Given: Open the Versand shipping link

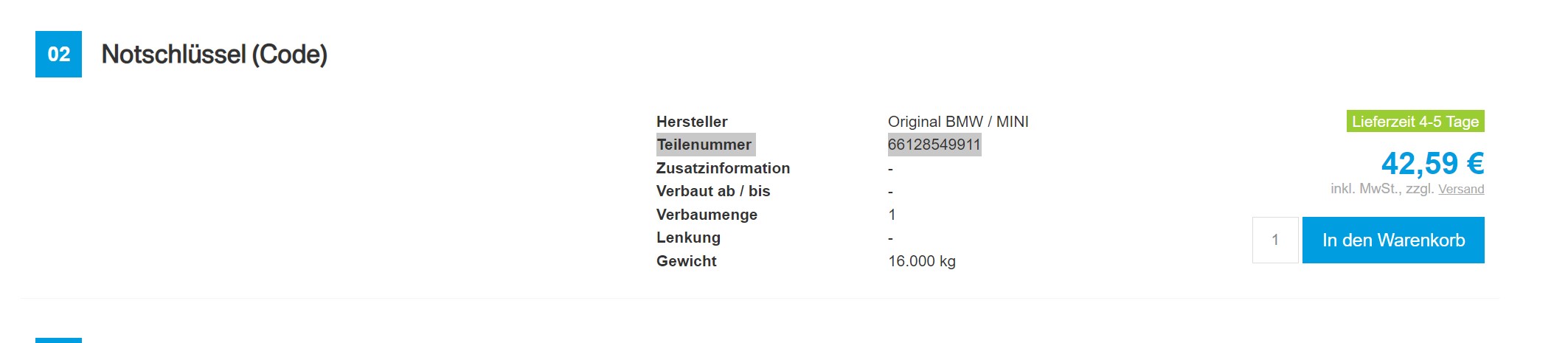Looking at the screenshot, I should 1461,189.
